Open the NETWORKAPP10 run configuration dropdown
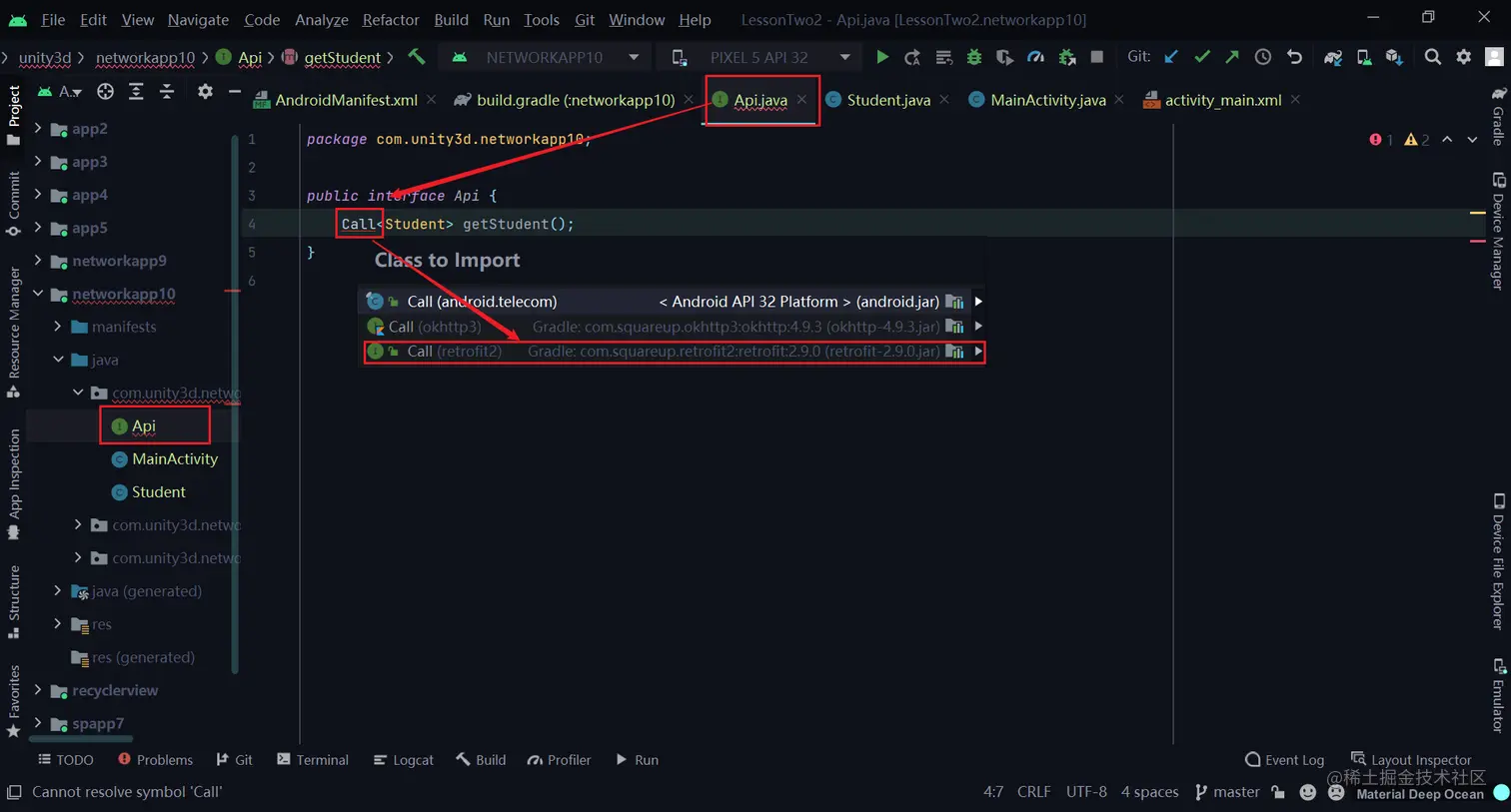The width and height of the screenshot is (1511, 812). [546, 57]
